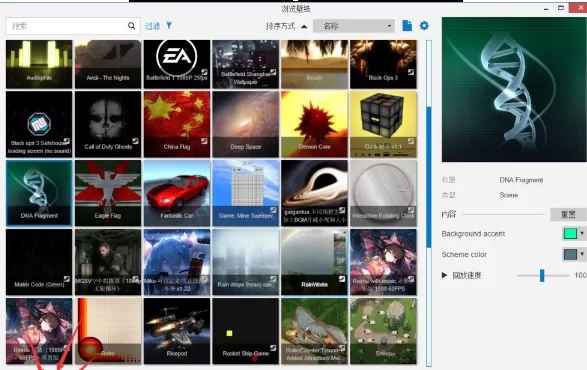
Task: Click the link badge on Black Ops 3
Action: (411, 72)
